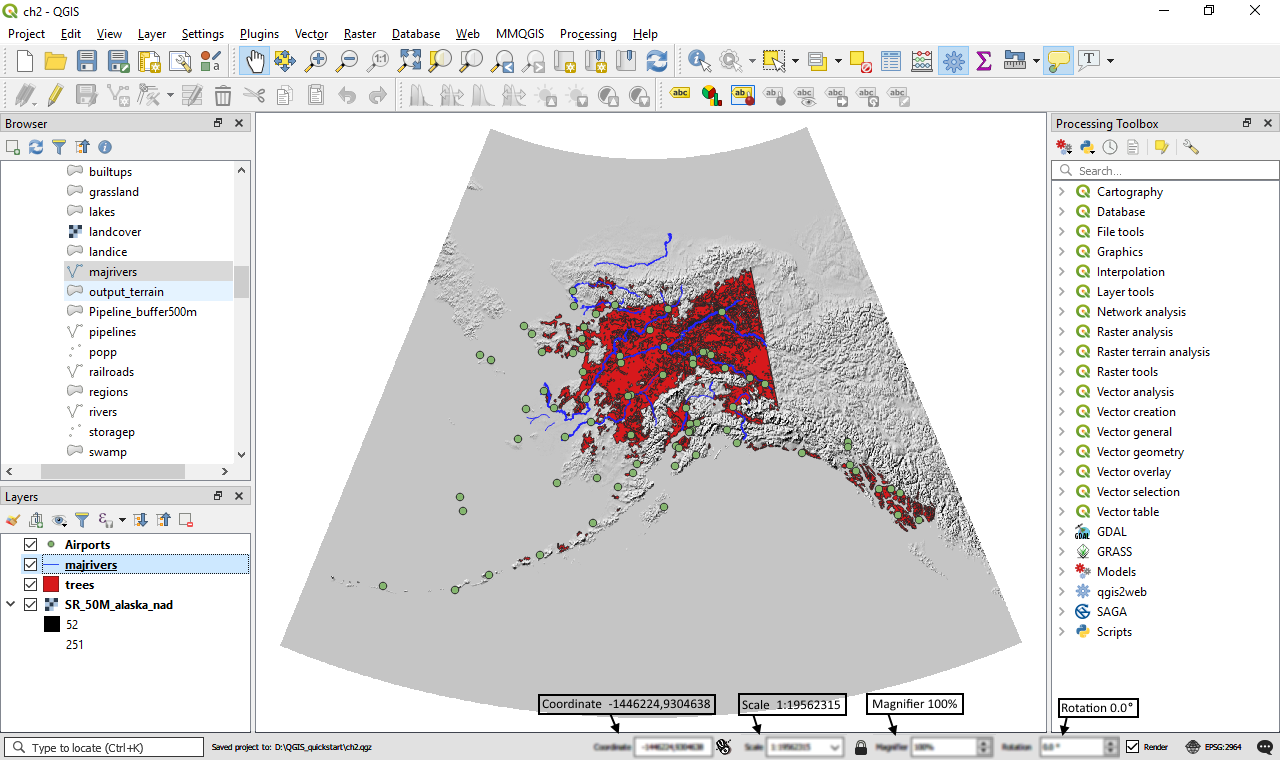Open the log messages speech bubble

1264,747
